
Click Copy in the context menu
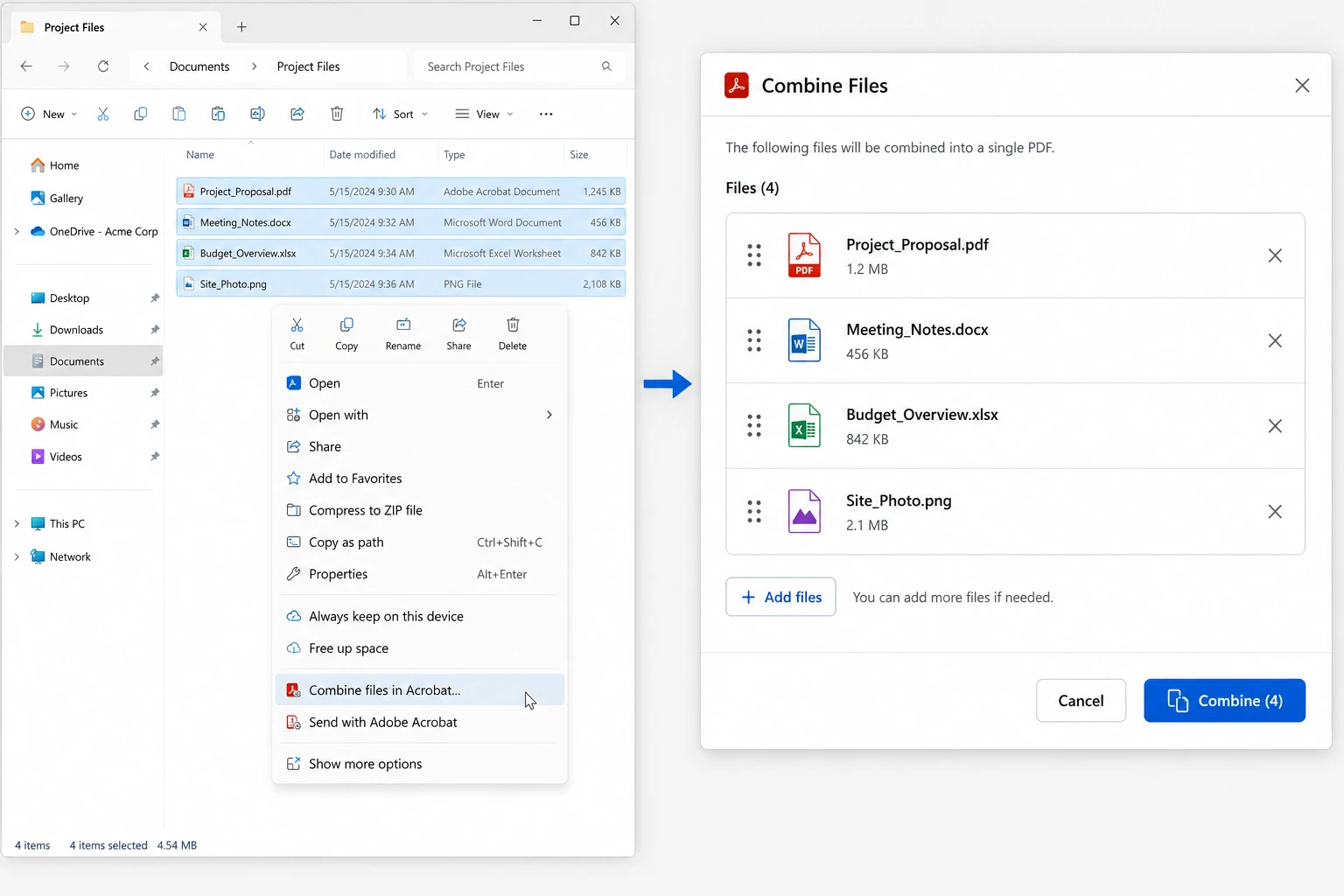[346, 334]
